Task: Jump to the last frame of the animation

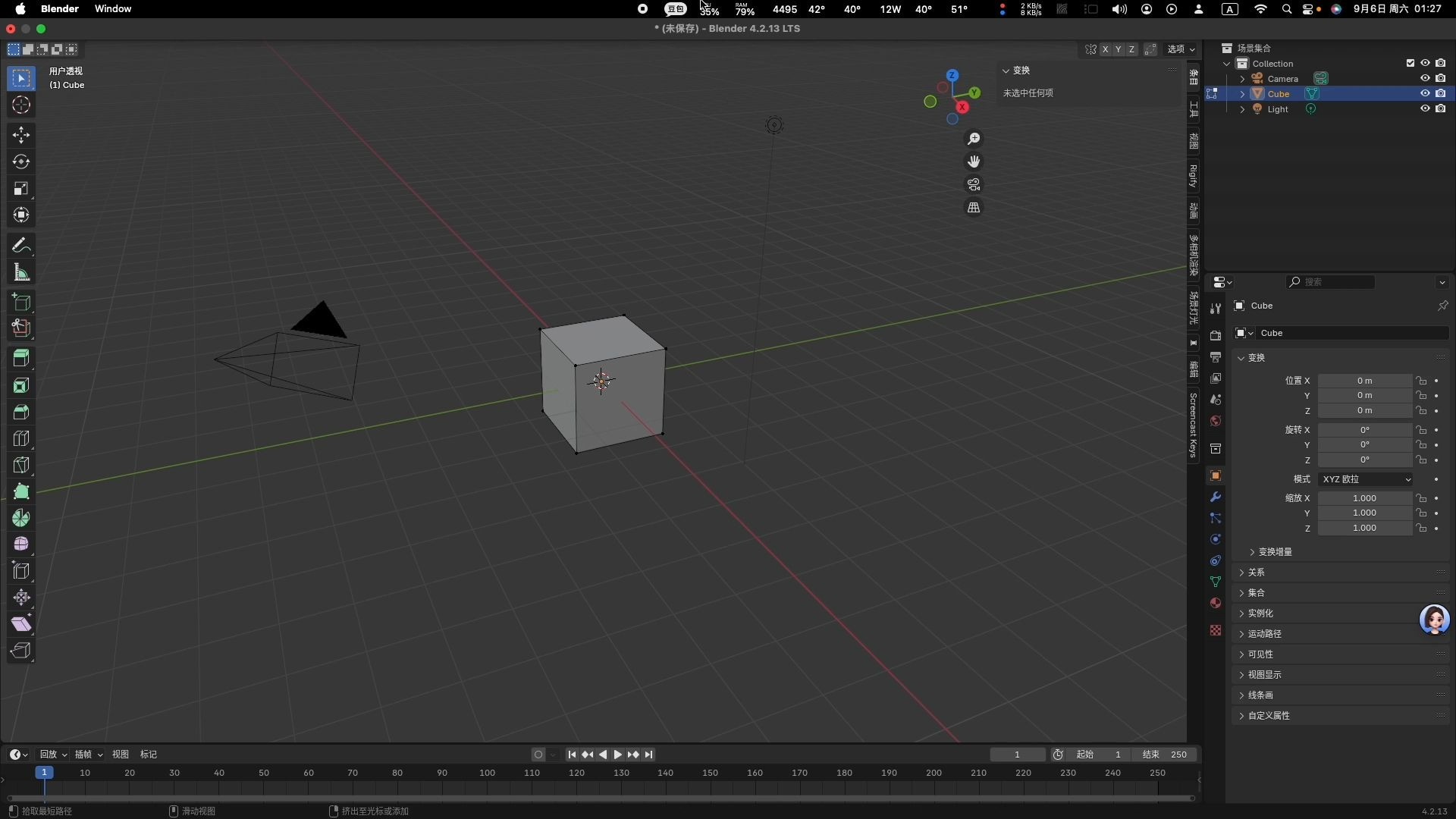Action: point(650,754)
